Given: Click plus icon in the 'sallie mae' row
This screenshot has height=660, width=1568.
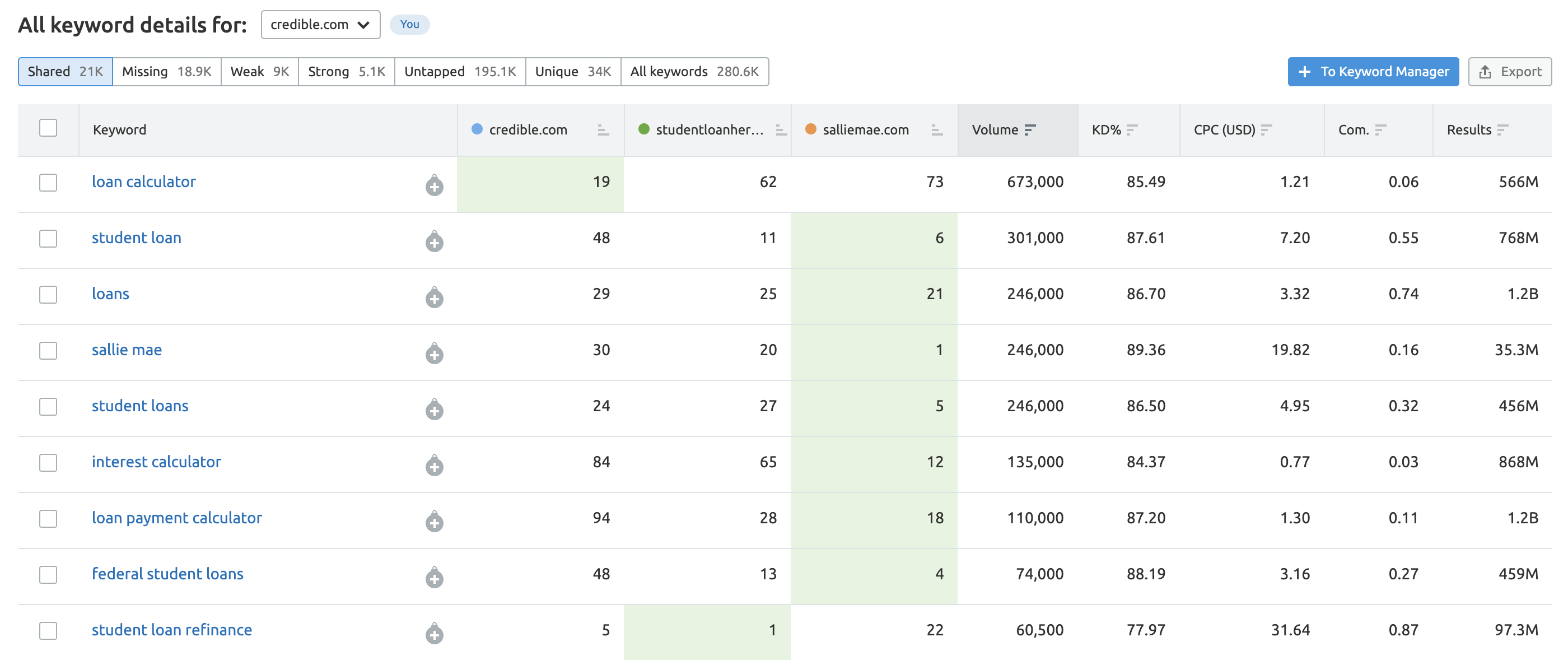Looking at the screenshot, I should (x=434, y=354).
